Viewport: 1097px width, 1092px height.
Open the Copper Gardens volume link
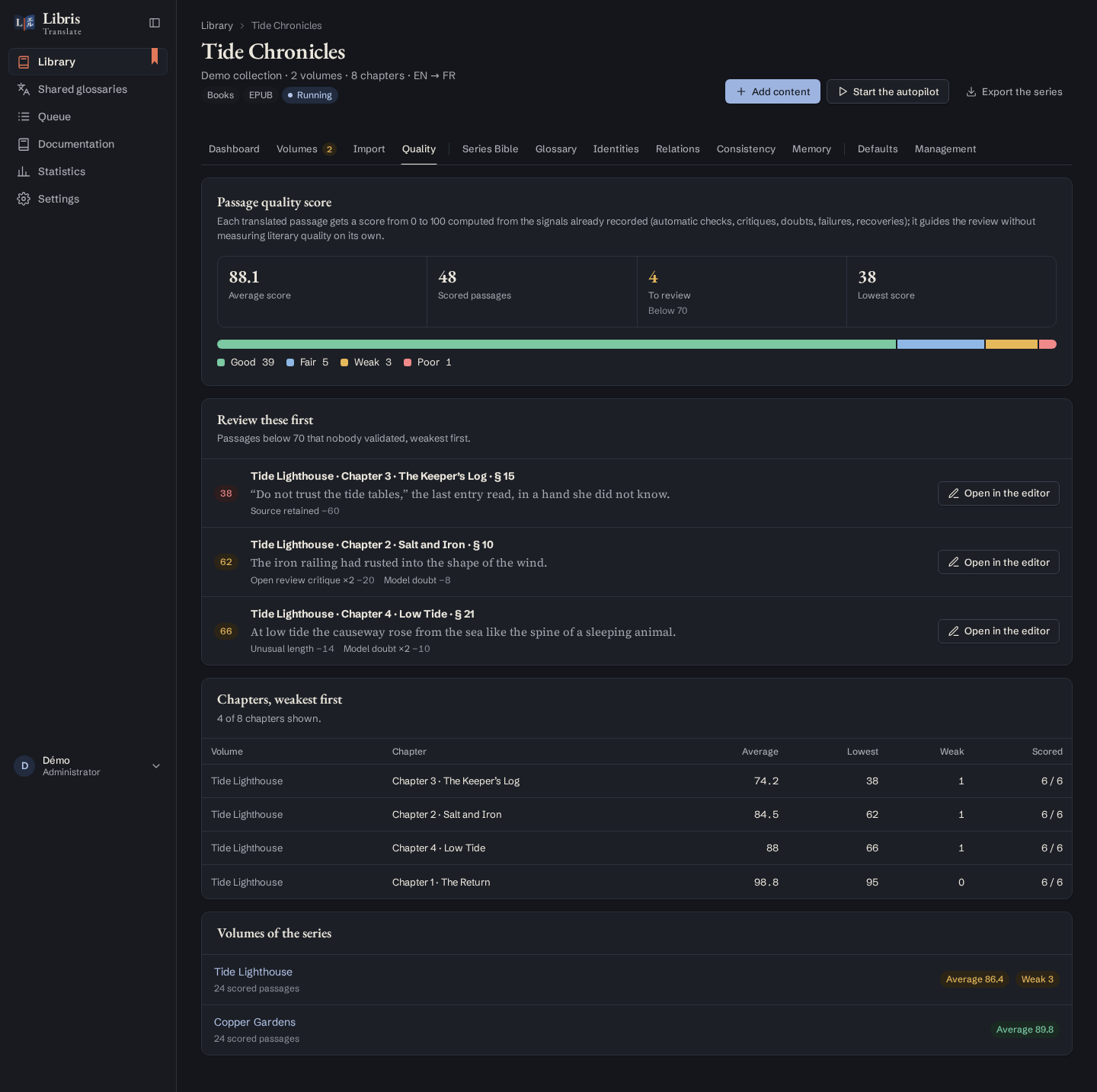(x=254, y=1022)
